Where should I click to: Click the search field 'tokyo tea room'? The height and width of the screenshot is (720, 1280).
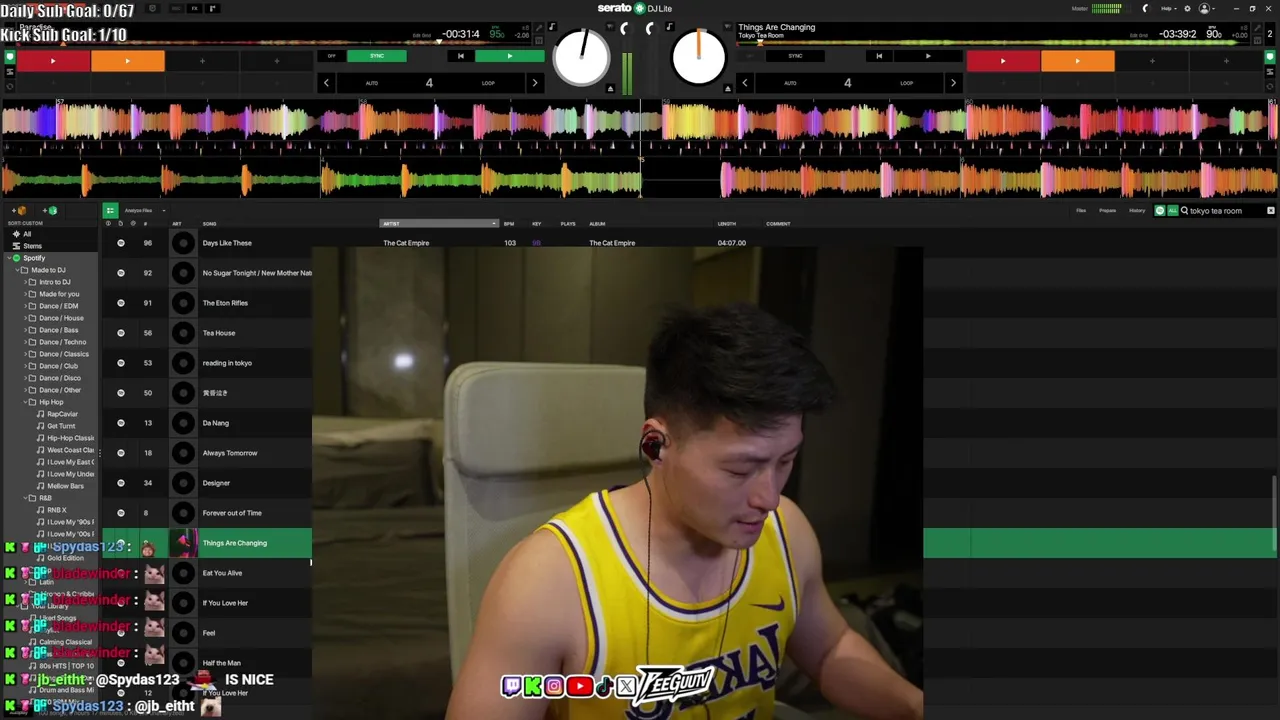pyautogui.click(x=1221, y=211)
